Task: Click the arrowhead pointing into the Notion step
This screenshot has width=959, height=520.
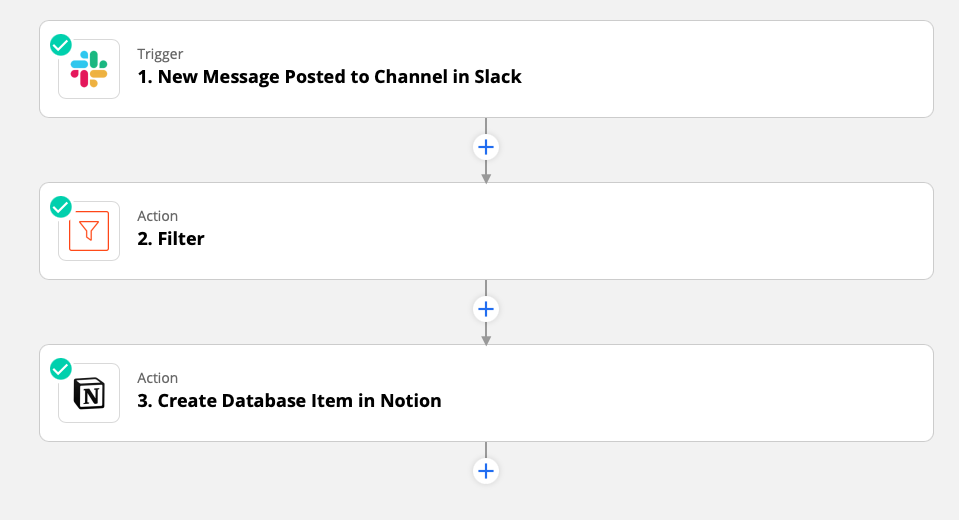Action: coord(486,340)
